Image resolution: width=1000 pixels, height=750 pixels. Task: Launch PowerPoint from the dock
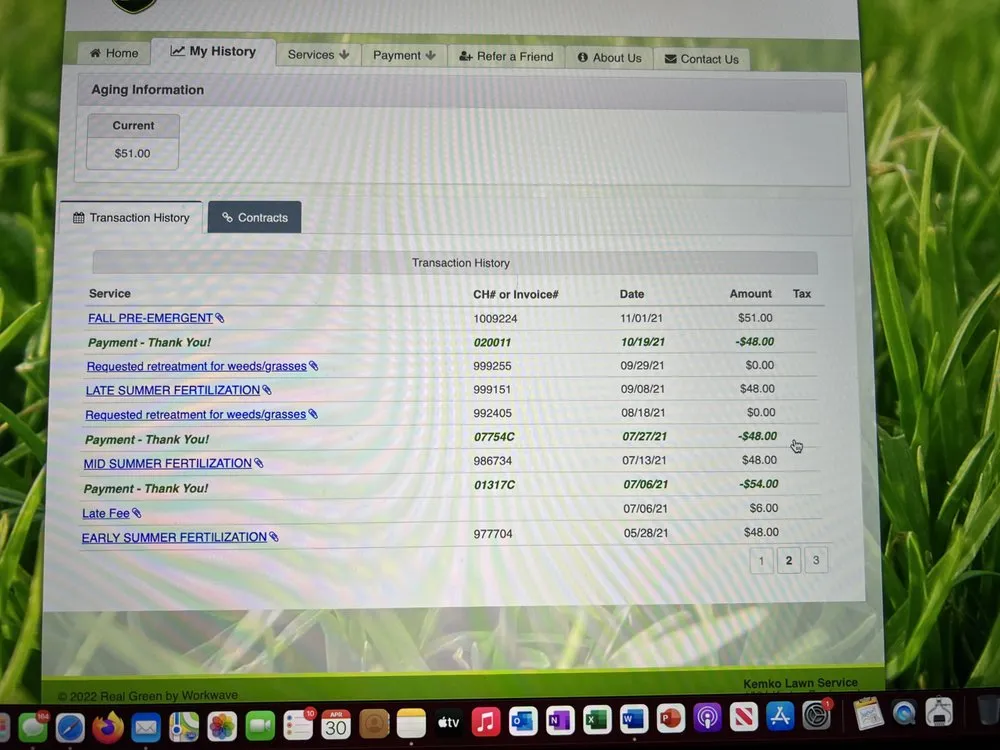[670, 719]
